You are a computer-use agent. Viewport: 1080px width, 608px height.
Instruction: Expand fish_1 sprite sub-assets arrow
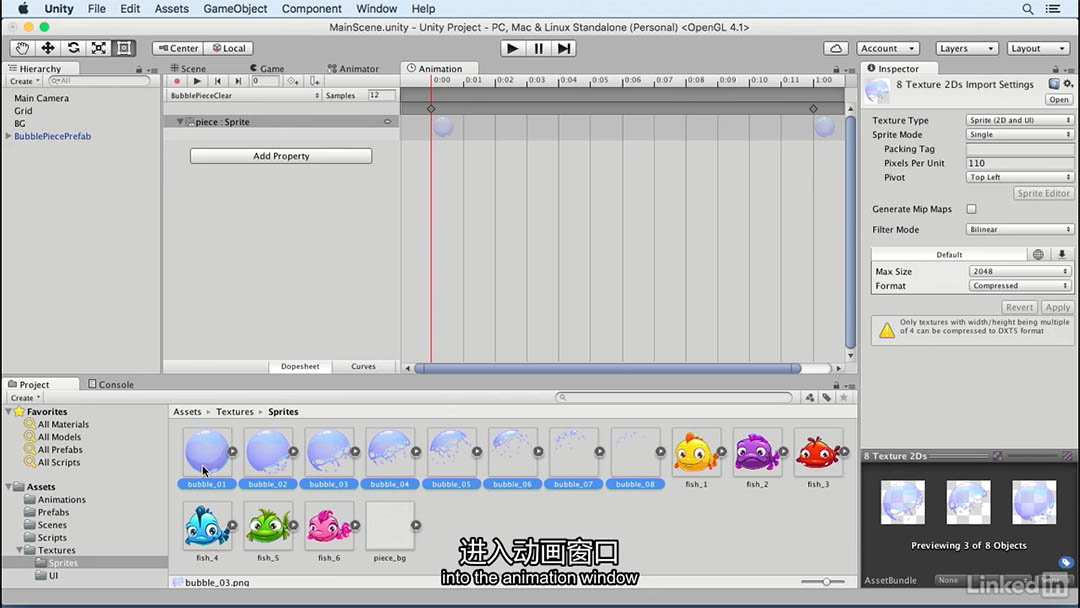point(721,452)
